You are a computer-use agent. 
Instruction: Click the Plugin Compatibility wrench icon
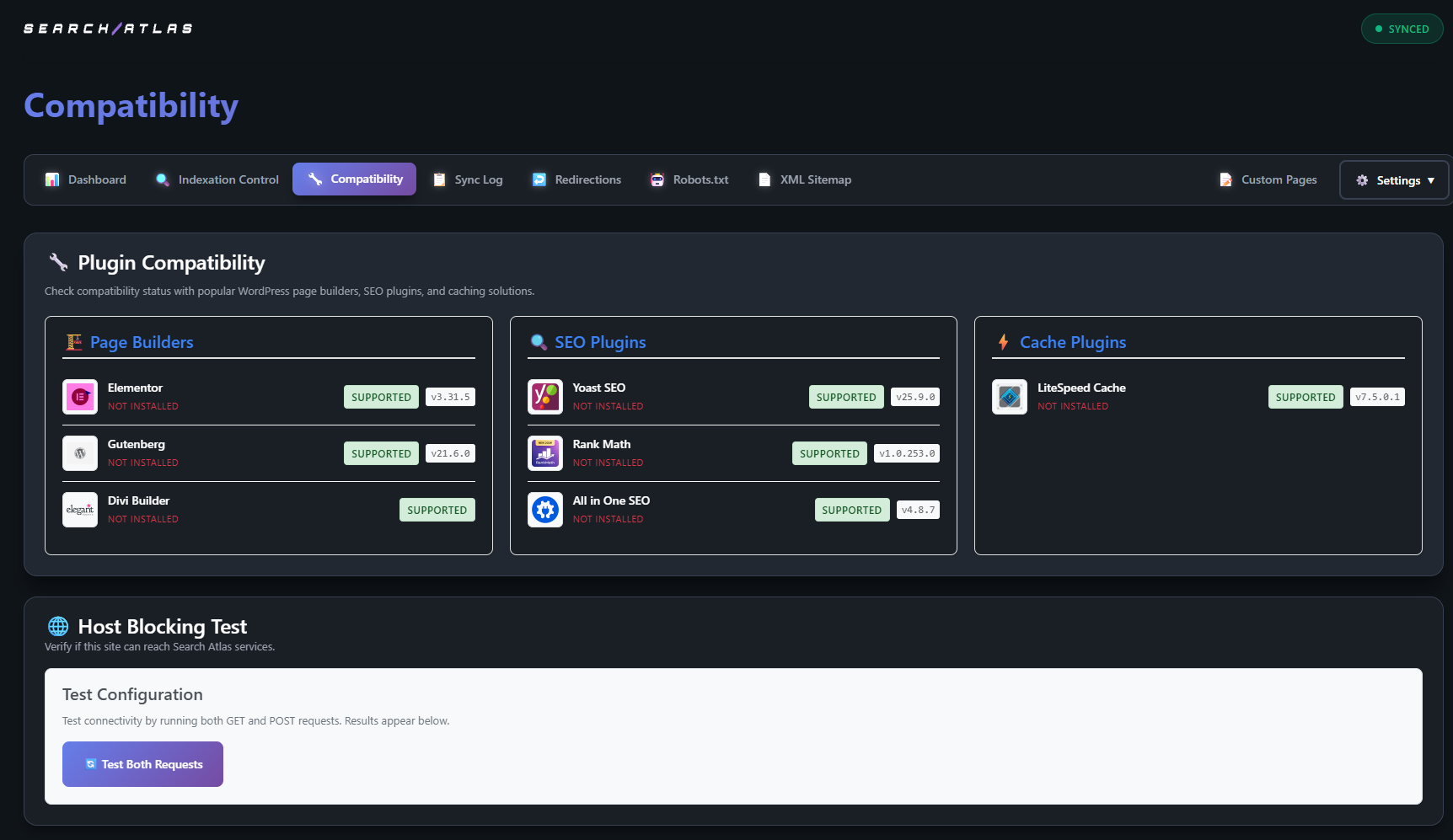(x=58, y=262)
